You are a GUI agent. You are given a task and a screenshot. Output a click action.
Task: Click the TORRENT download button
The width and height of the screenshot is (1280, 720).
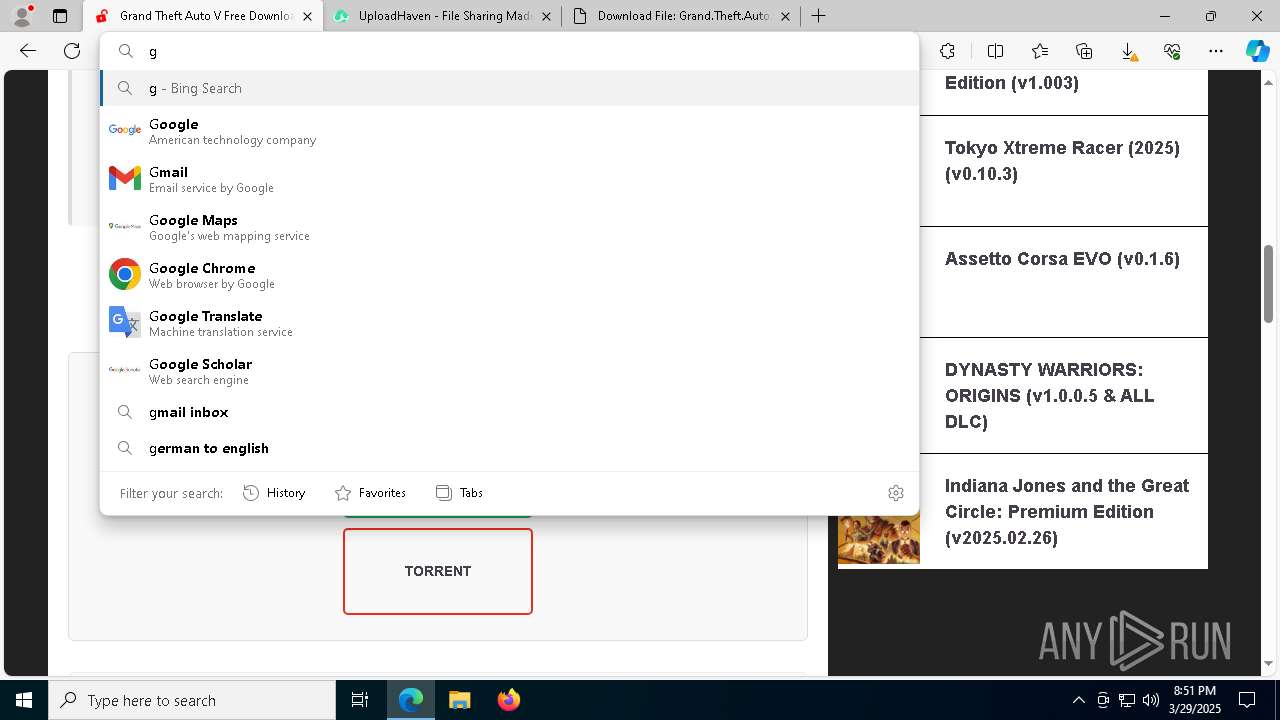(x=438, y=571)
